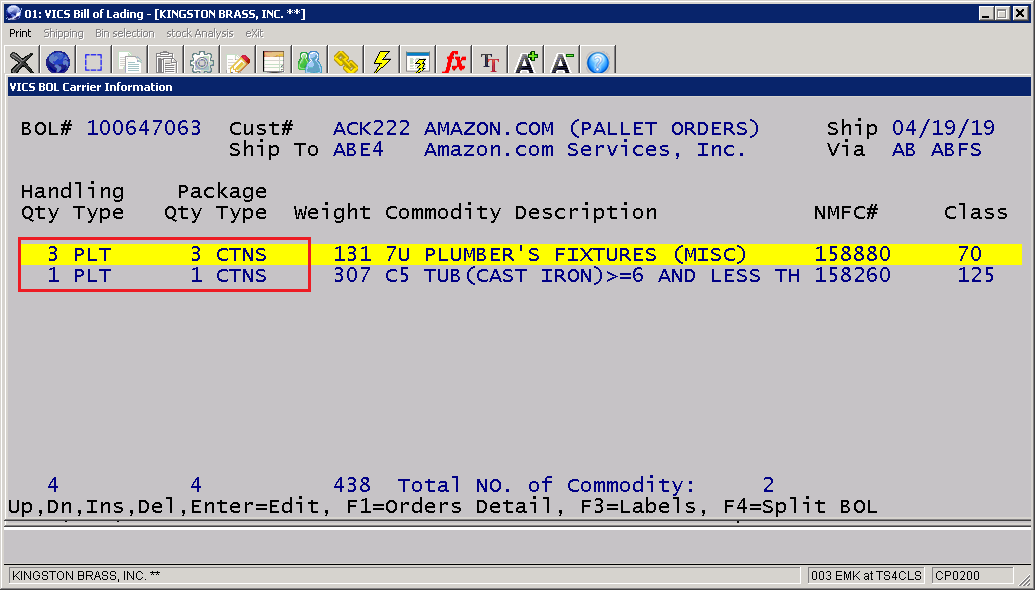Decrease font size with A-minus icon
This screenshot has width=1035, height=590.
(562, 62)
